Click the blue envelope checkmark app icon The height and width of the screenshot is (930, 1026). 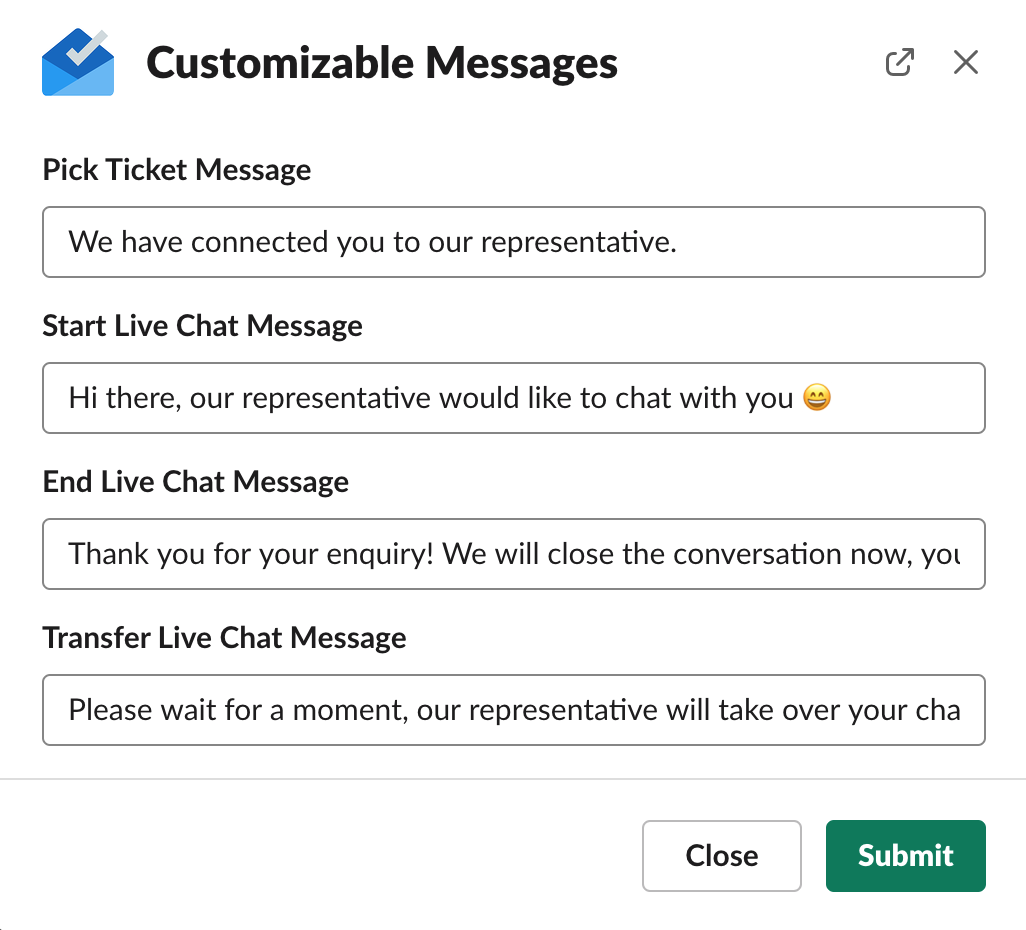(x=78, y=62)
